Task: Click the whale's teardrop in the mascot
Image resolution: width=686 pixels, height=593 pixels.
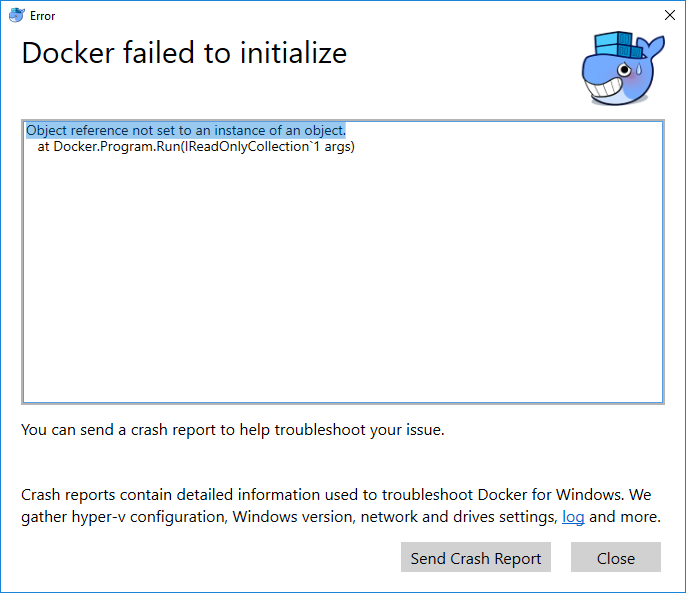Action: 639,69
